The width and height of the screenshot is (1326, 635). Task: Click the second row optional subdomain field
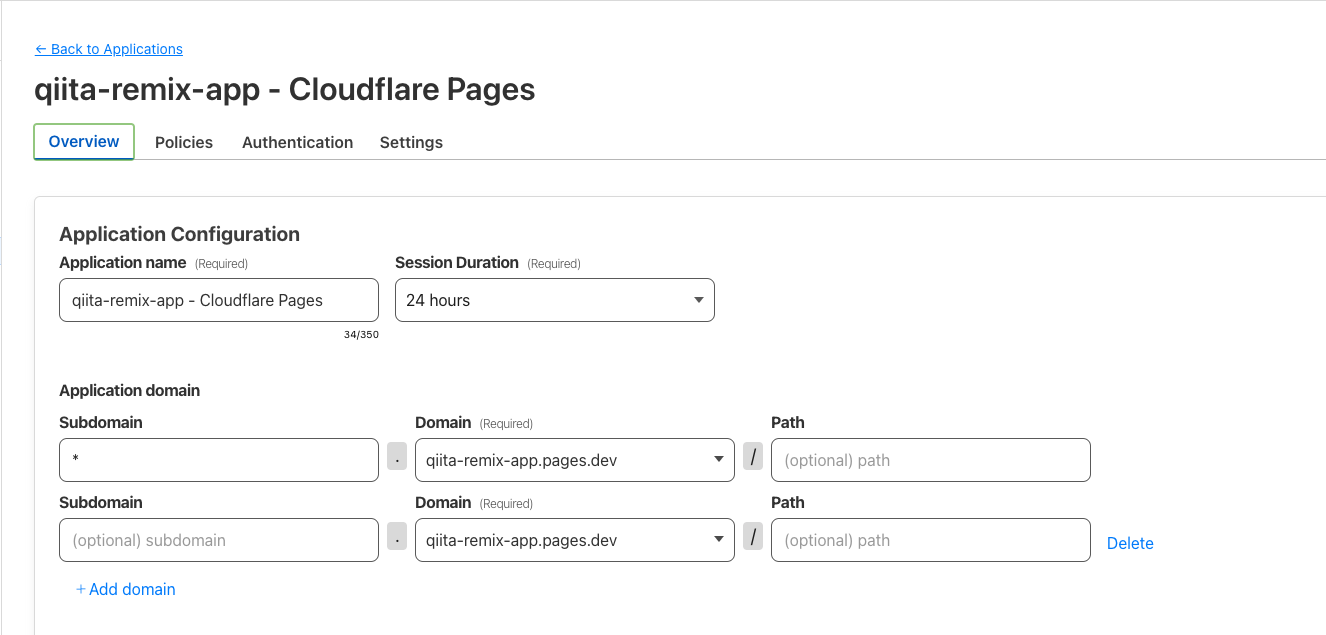tap(219, 540)
